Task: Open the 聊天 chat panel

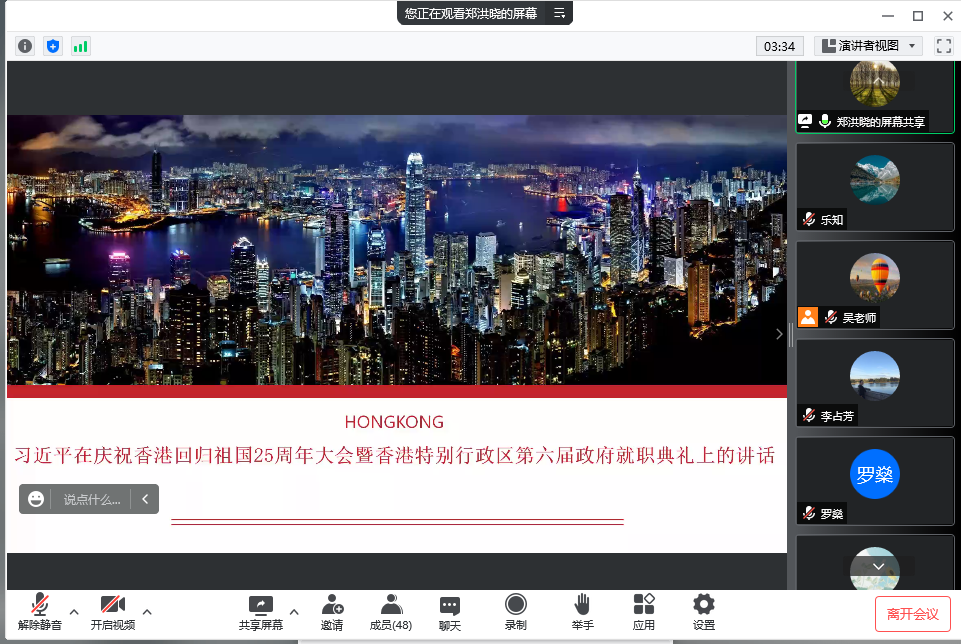Action: (x=450, y=611)
